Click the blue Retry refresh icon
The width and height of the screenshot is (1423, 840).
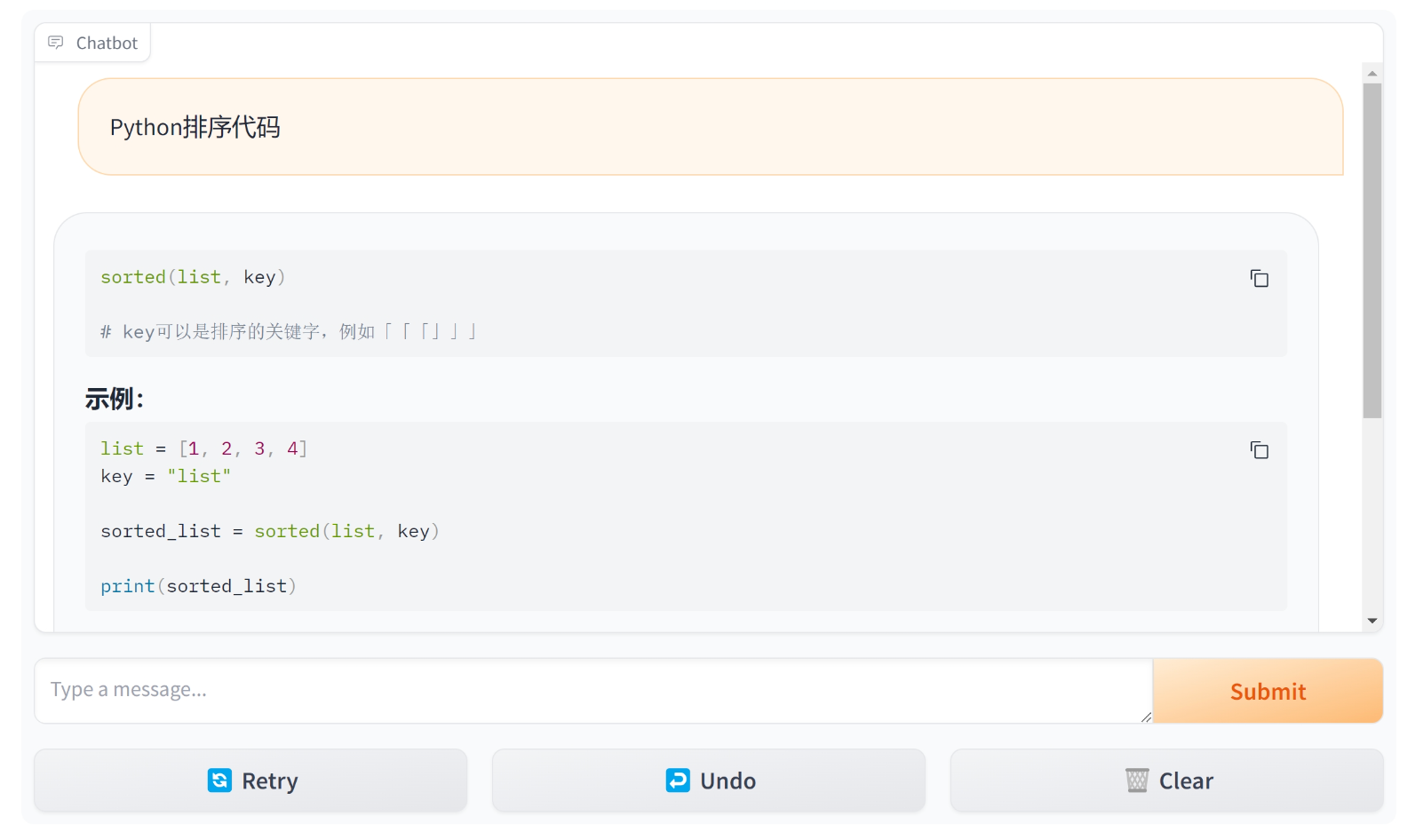pos(219,781)
